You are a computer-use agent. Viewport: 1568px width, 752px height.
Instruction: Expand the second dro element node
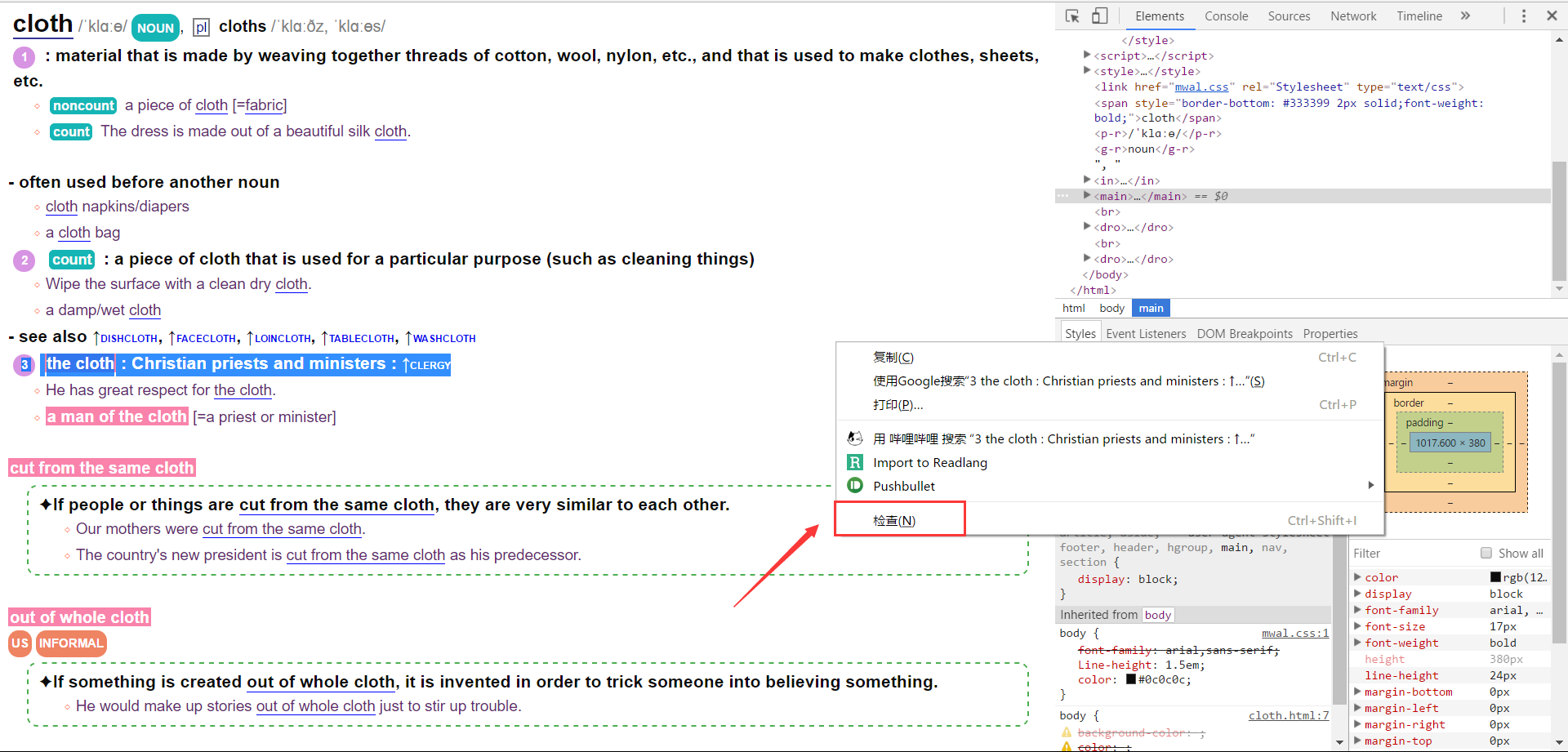1087,259
